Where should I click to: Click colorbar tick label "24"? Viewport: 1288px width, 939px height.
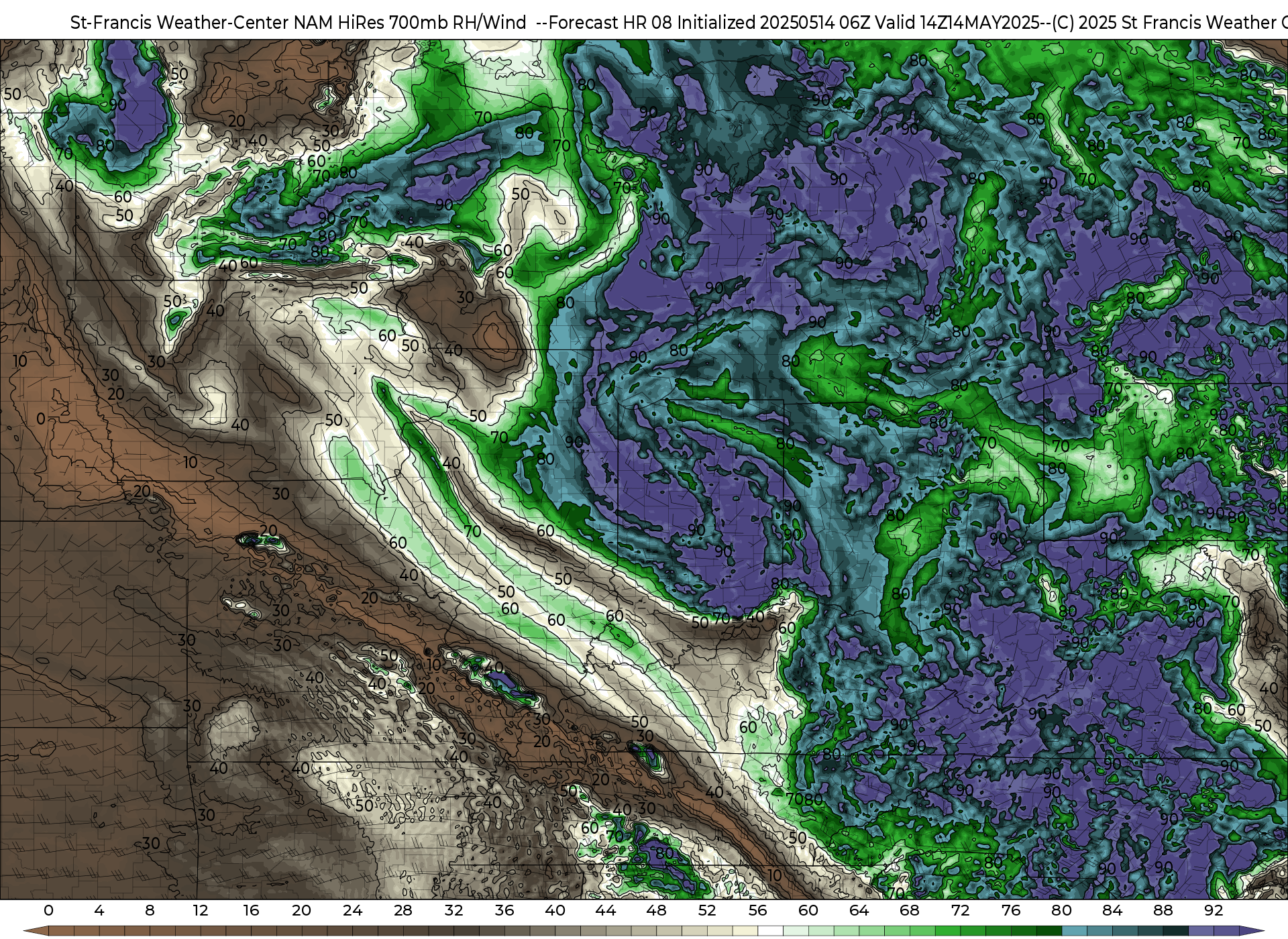click(352, 911)
